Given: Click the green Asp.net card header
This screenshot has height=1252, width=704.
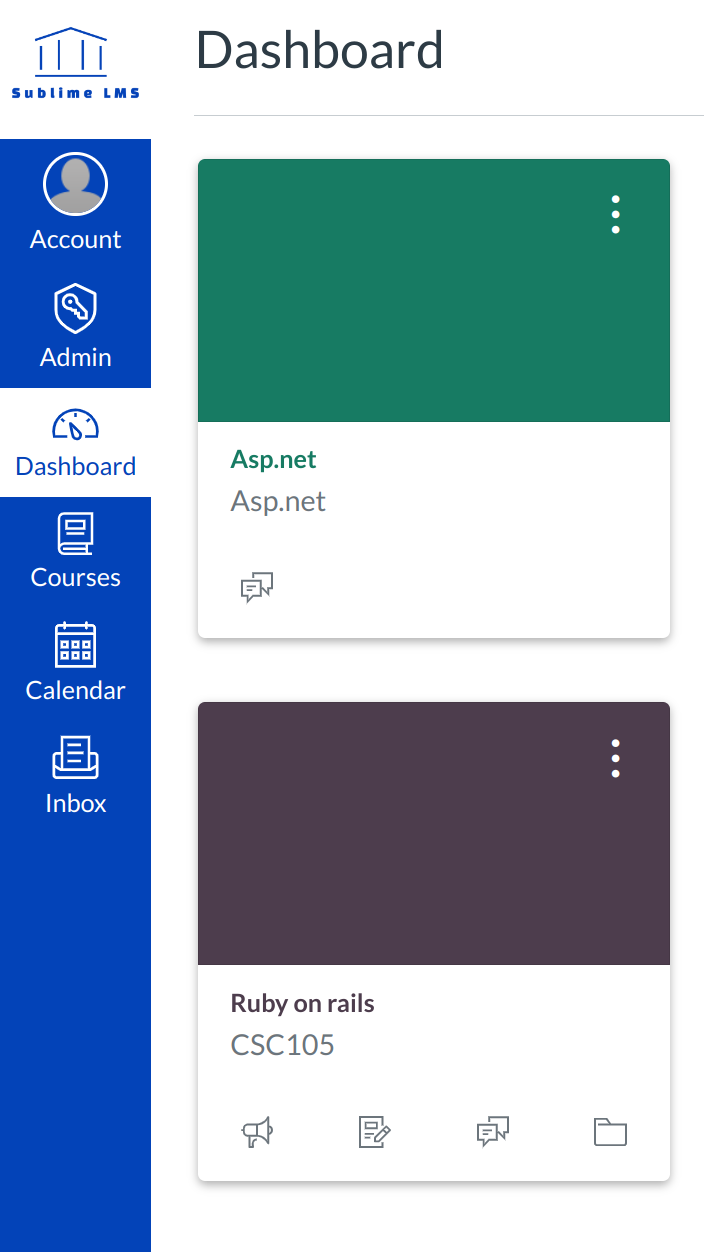Looking at the screenshot, I should tap(400, 300).
